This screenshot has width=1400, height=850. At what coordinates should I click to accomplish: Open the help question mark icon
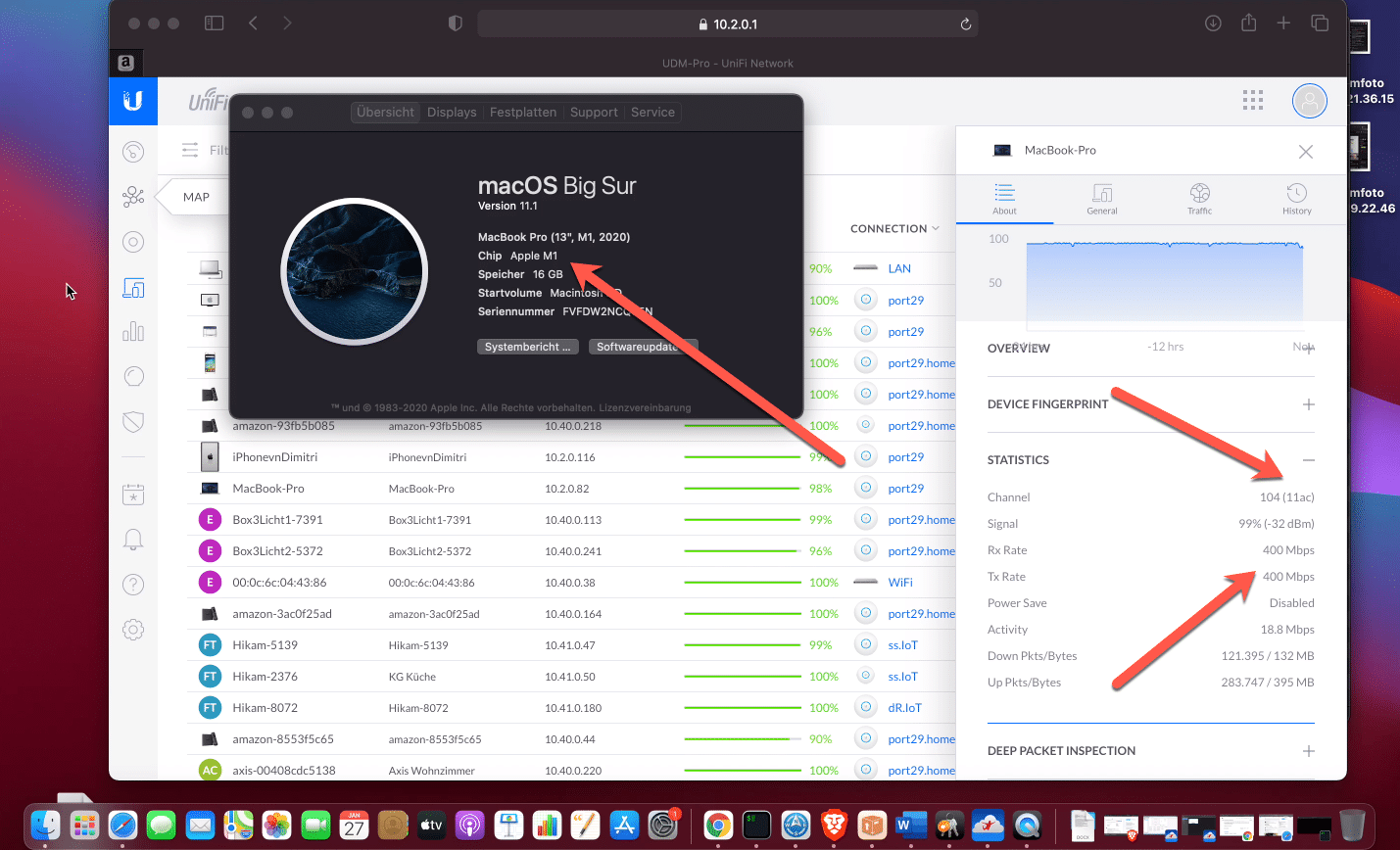133,585
